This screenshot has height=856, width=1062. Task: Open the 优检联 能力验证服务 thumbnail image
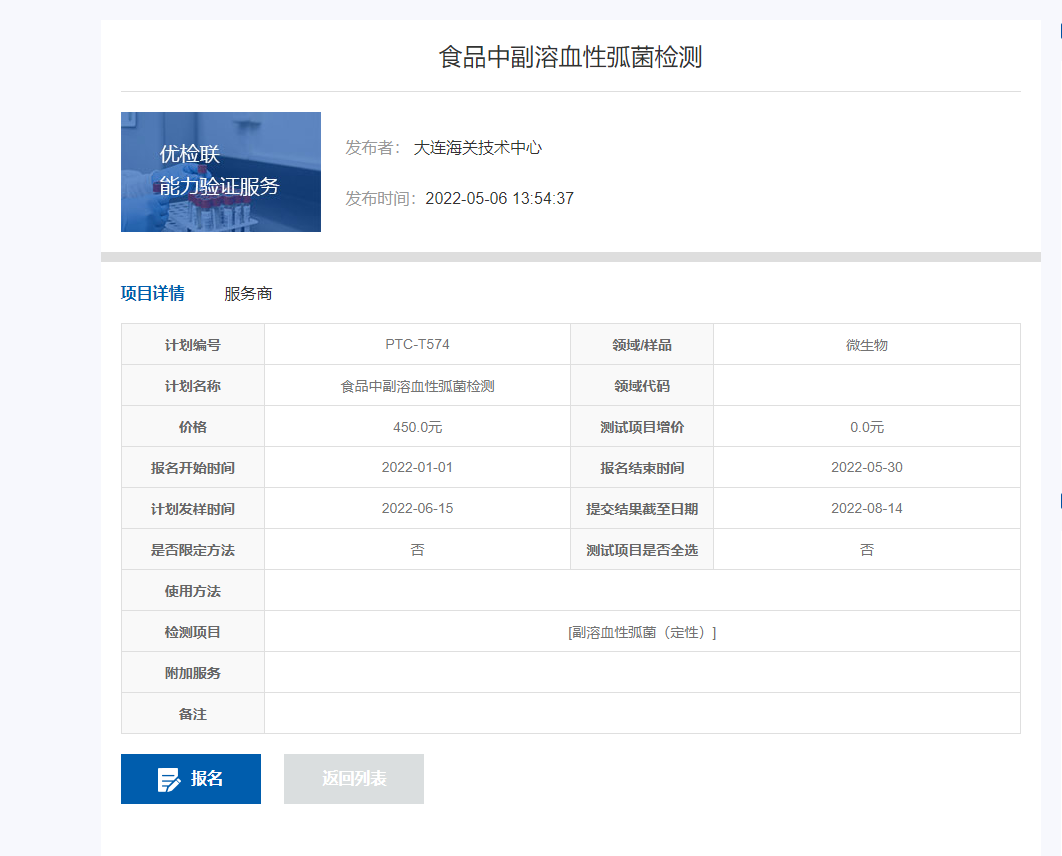tap(221, 172)
